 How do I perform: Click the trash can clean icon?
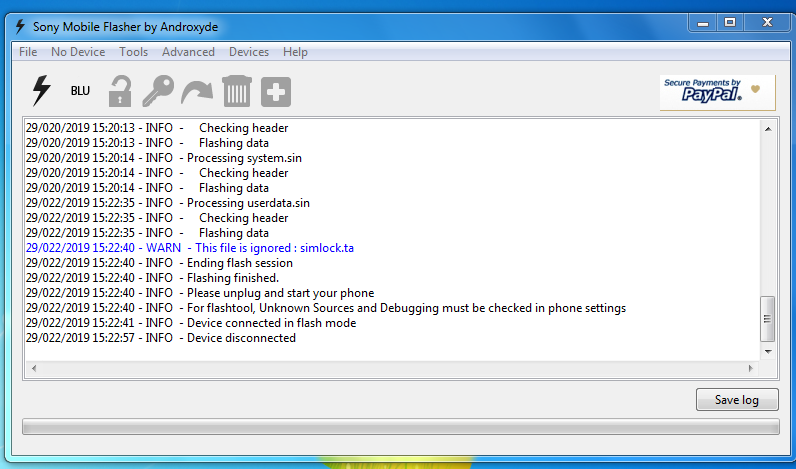point(237,91)
